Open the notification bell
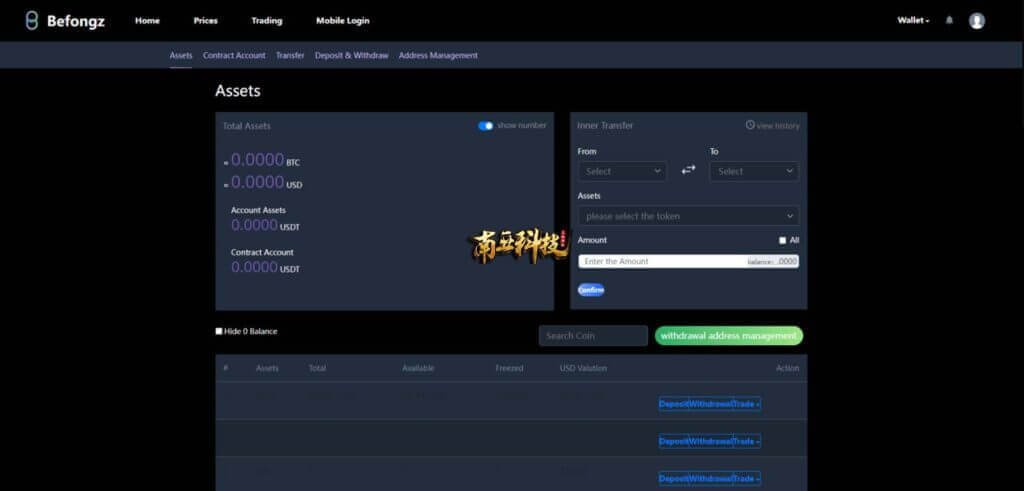This screenshot has height=491, width=1024. click(x=949, y=20)
